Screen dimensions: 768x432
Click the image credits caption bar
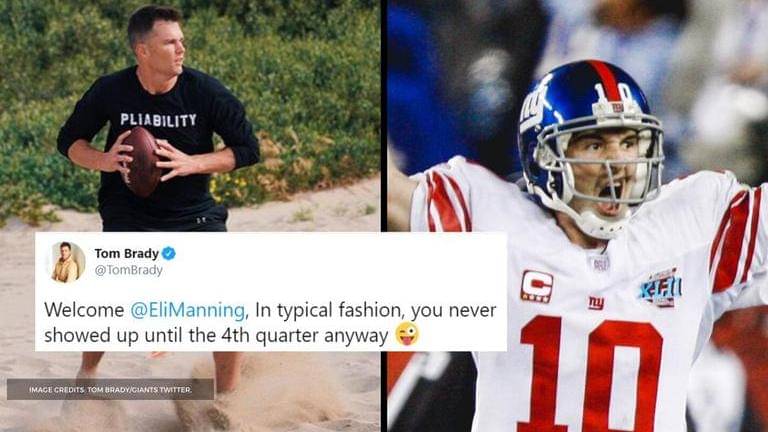[110, 389]
